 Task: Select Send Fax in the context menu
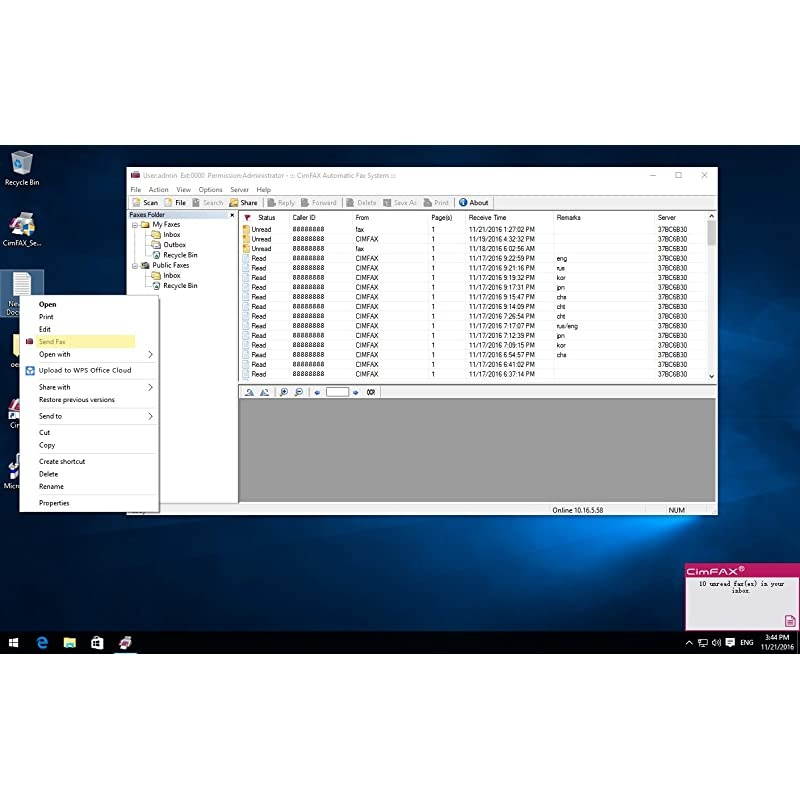53,342
